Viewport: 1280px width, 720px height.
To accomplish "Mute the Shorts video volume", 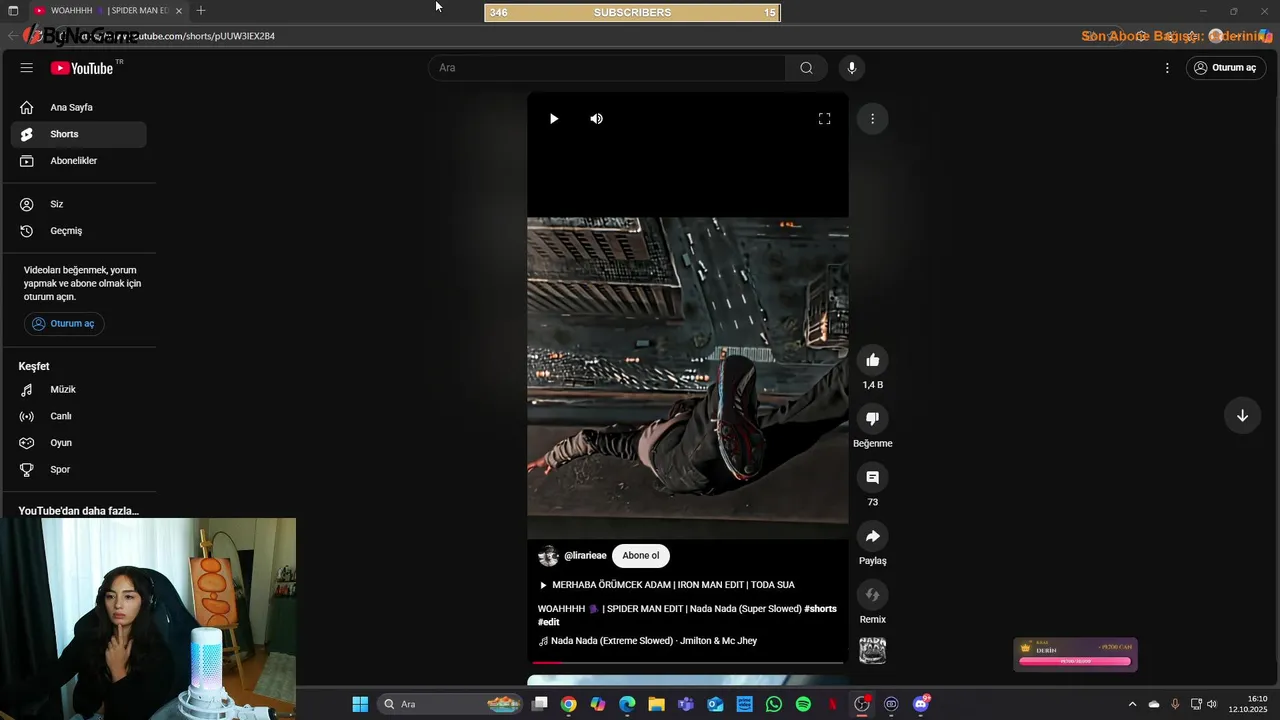I will coord(596,119).
